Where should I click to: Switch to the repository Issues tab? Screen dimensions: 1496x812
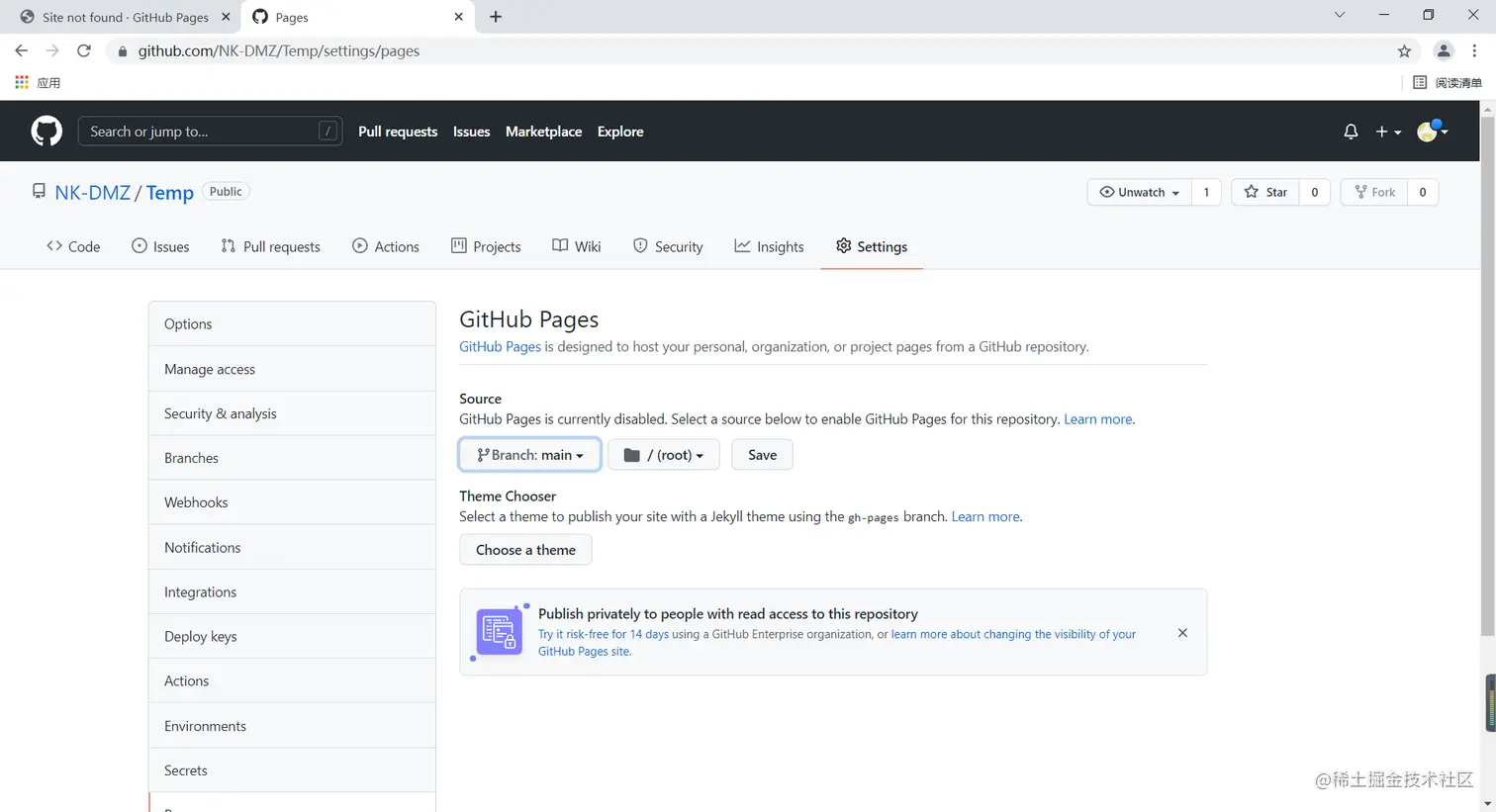pos(160,246)
